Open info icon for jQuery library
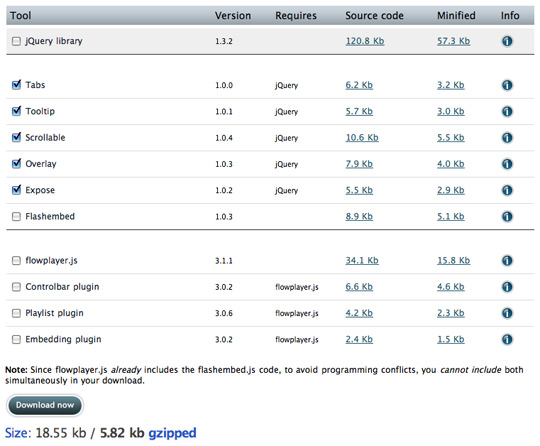540x446 pixels. (507, 41)
